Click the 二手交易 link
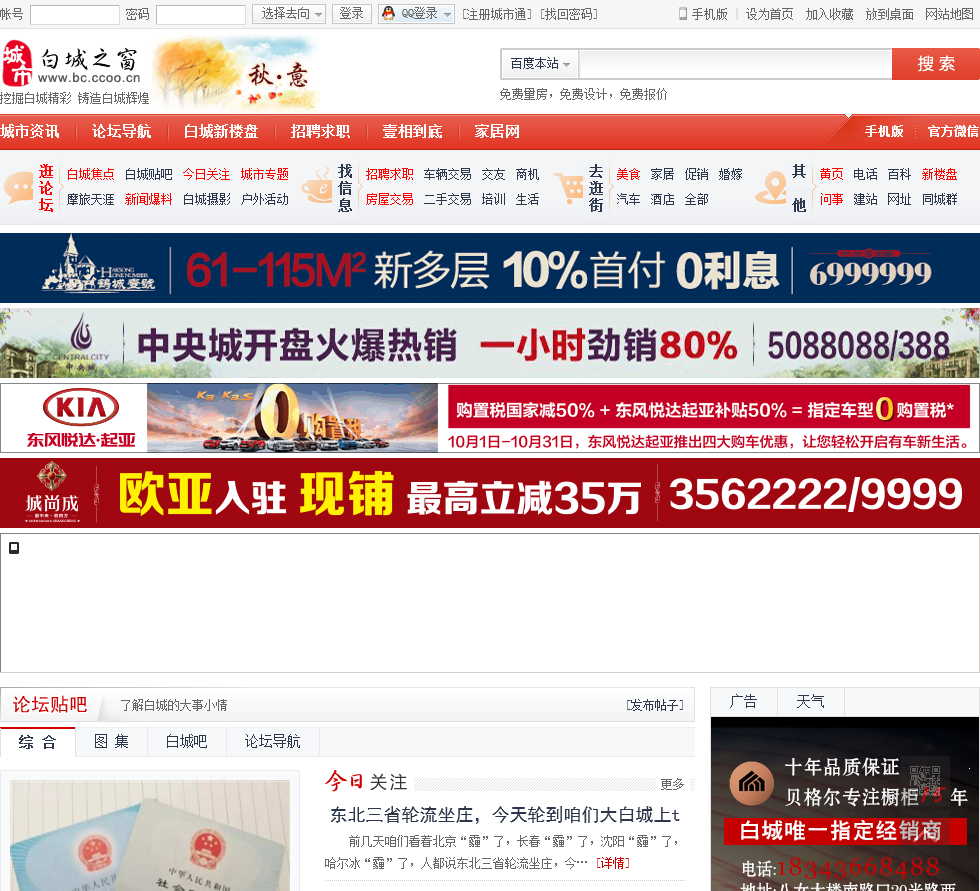Image resolution: width=980 pixels, height=891 pixels. [x=448, y=199]
